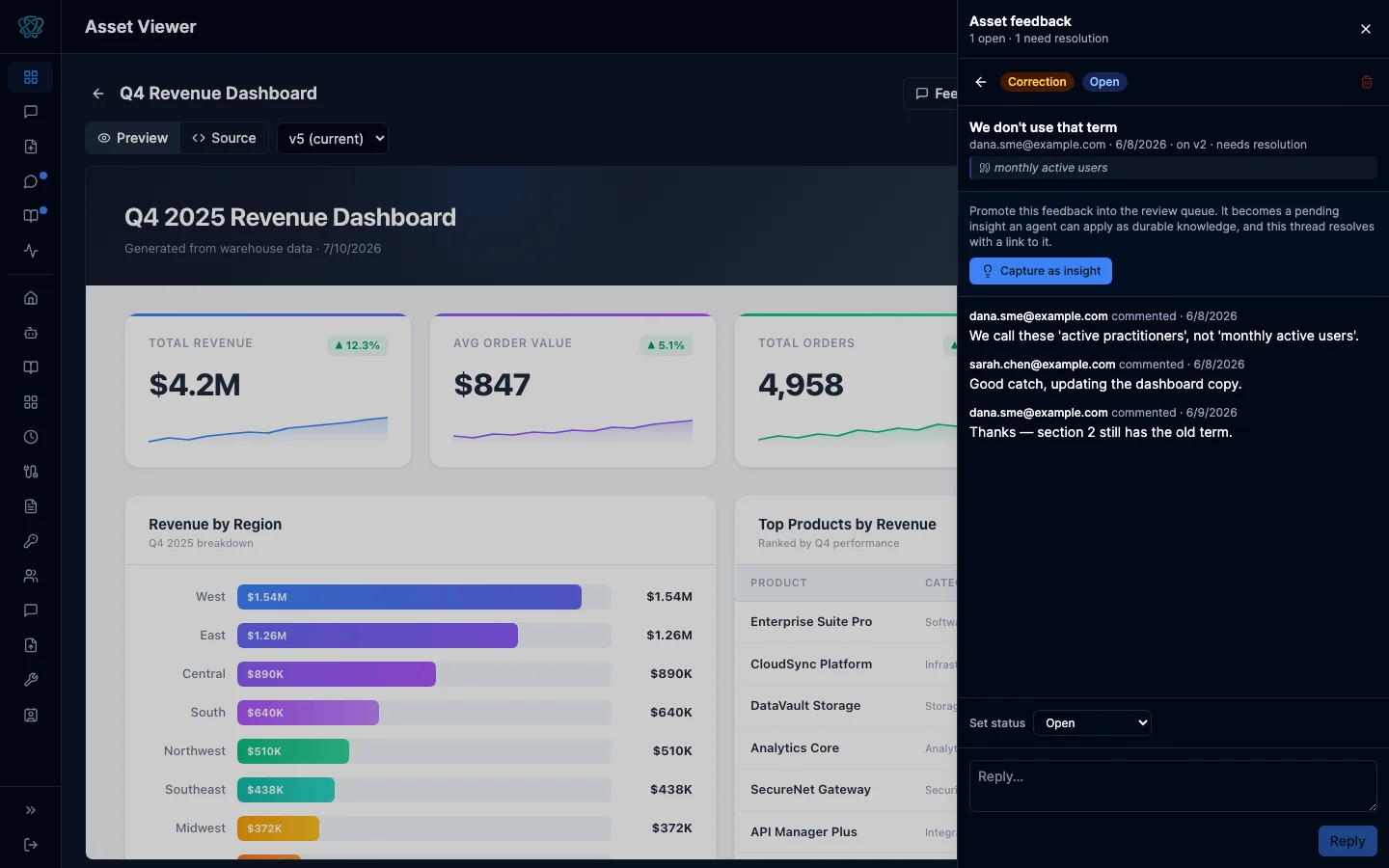Click the partially visible Feedback button
Screen dimensions: 1389x868
coord(931,94)
